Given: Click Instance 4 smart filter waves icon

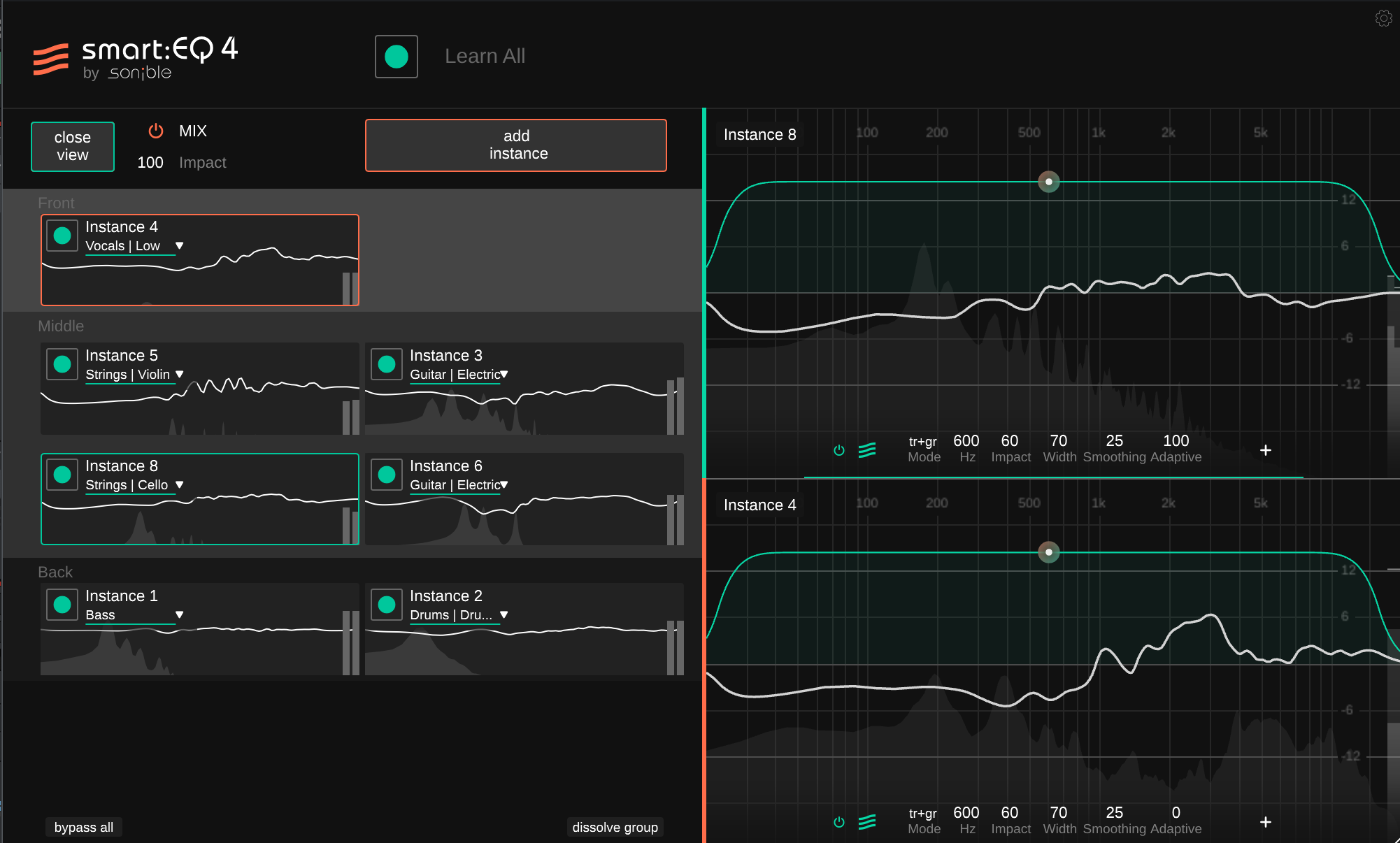Looking at the screenshot, I should [x=867, y=822].
